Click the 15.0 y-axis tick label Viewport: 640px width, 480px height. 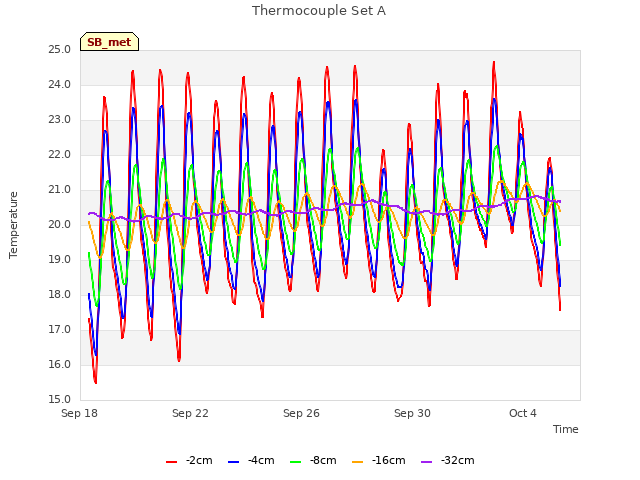60,400
